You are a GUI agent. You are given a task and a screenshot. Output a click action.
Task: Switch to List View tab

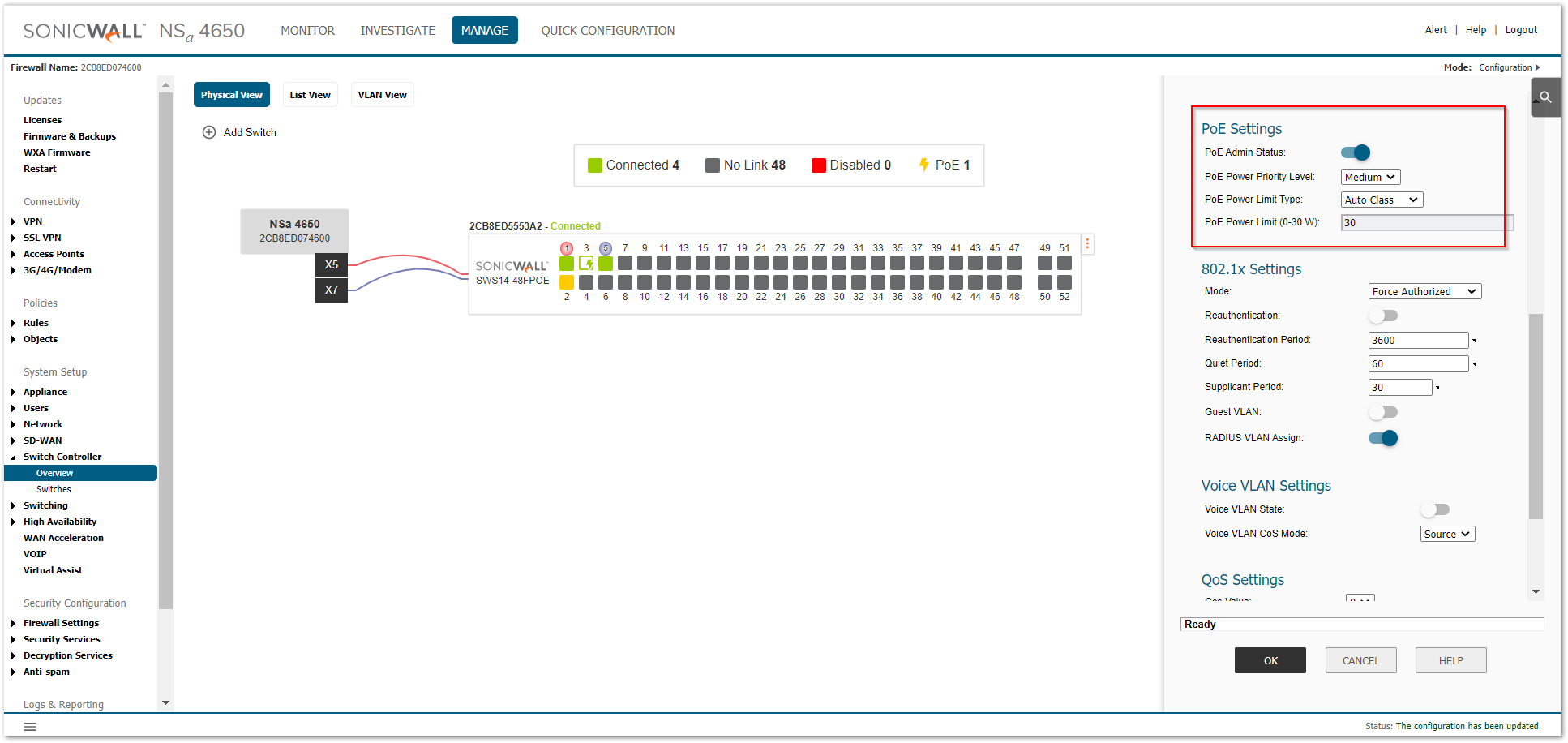311,95
